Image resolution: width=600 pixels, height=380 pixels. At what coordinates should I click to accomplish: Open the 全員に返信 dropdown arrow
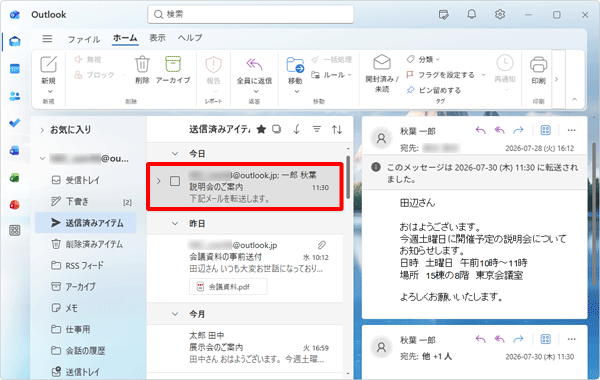click(x=256, y=91)
